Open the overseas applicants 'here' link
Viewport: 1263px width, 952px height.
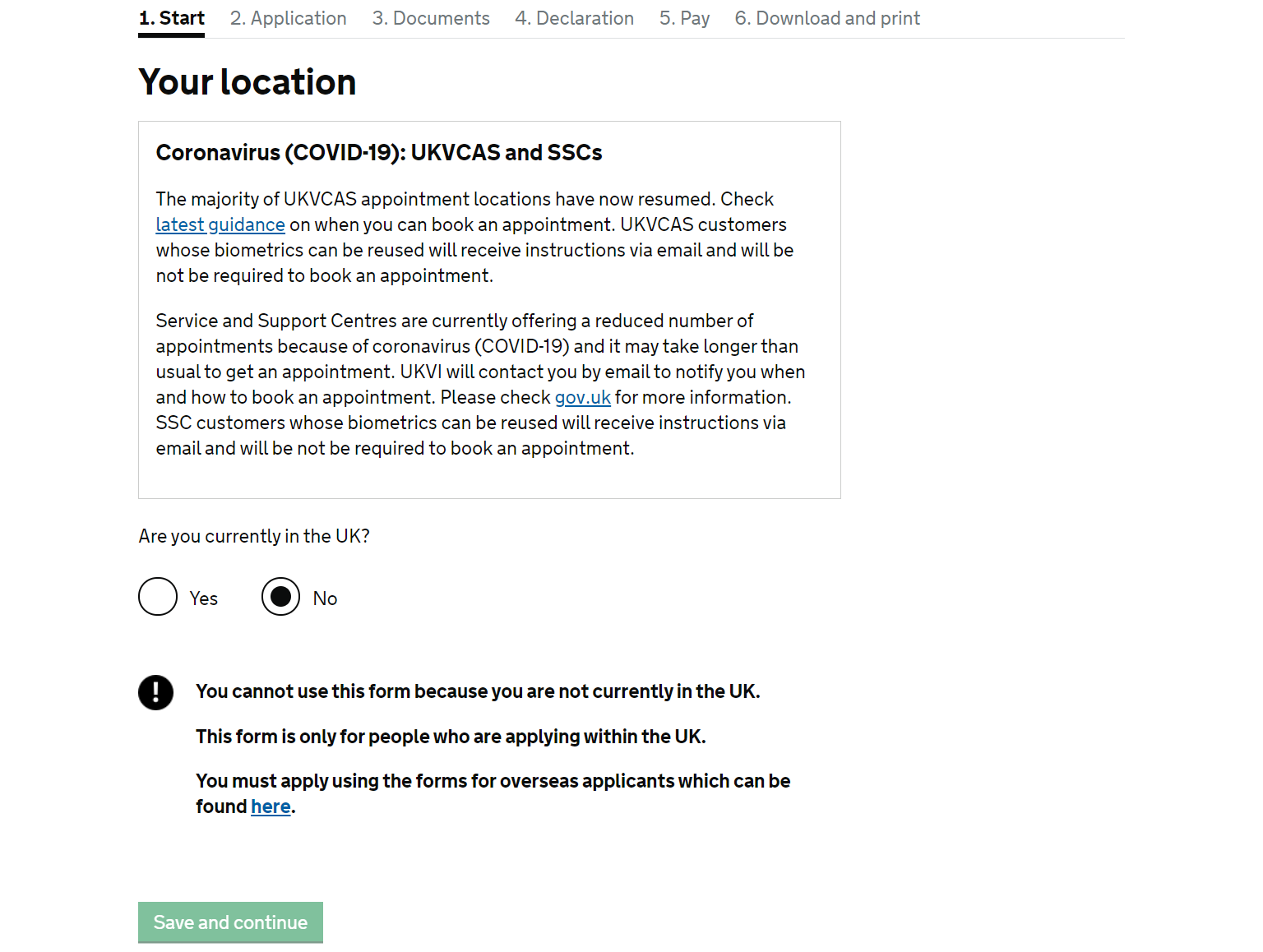click(x=271, y=806)
